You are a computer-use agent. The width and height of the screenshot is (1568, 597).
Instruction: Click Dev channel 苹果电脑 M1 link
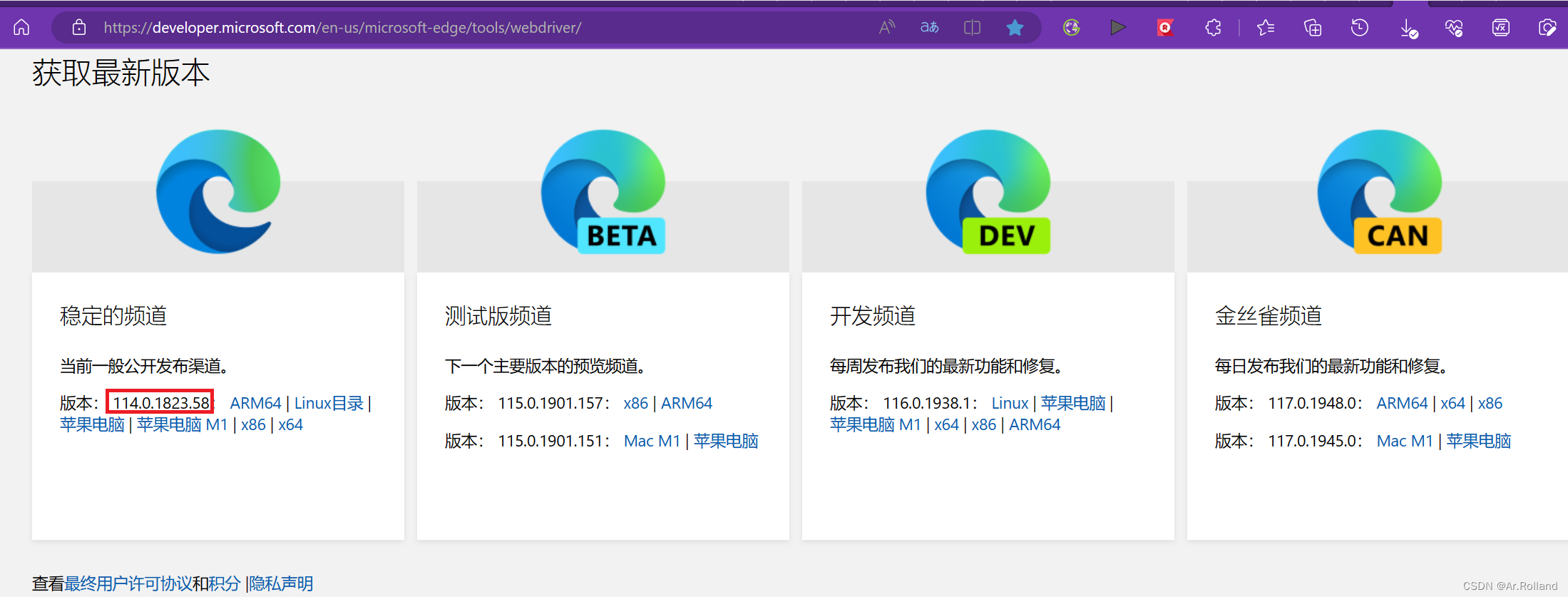click(875, 424)
